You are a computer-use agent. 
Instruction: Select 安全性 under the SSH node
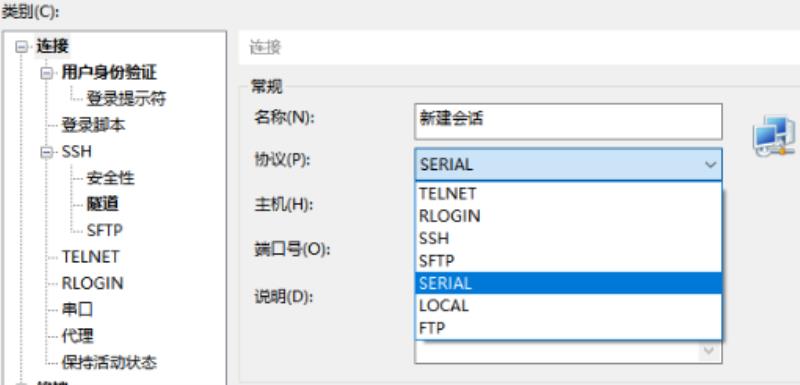coord(111,178)
